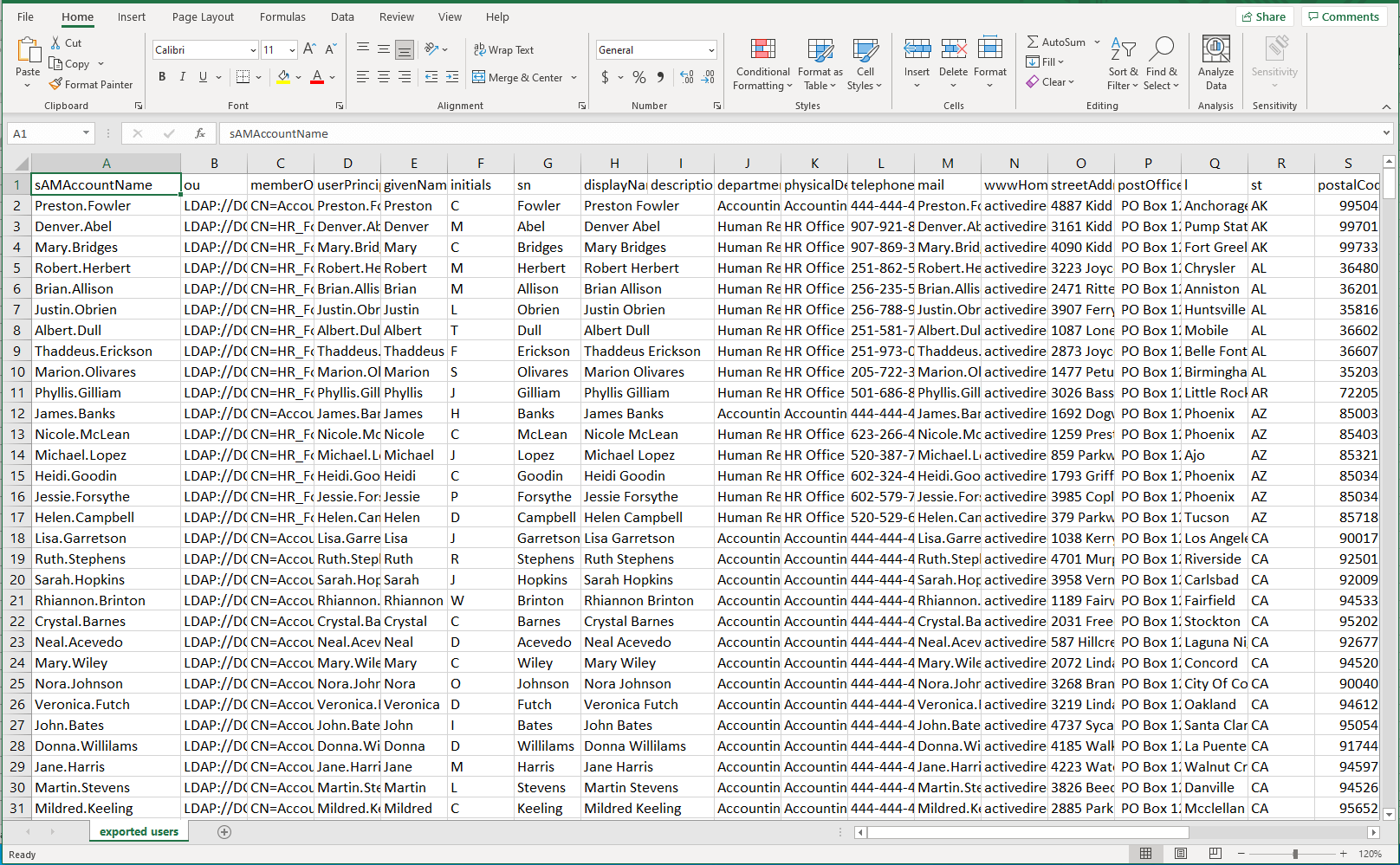This screenshot has width=1400, height=865.
Task: Switch to the Formulas ribbon tab
Action: [x=282, y=16]
